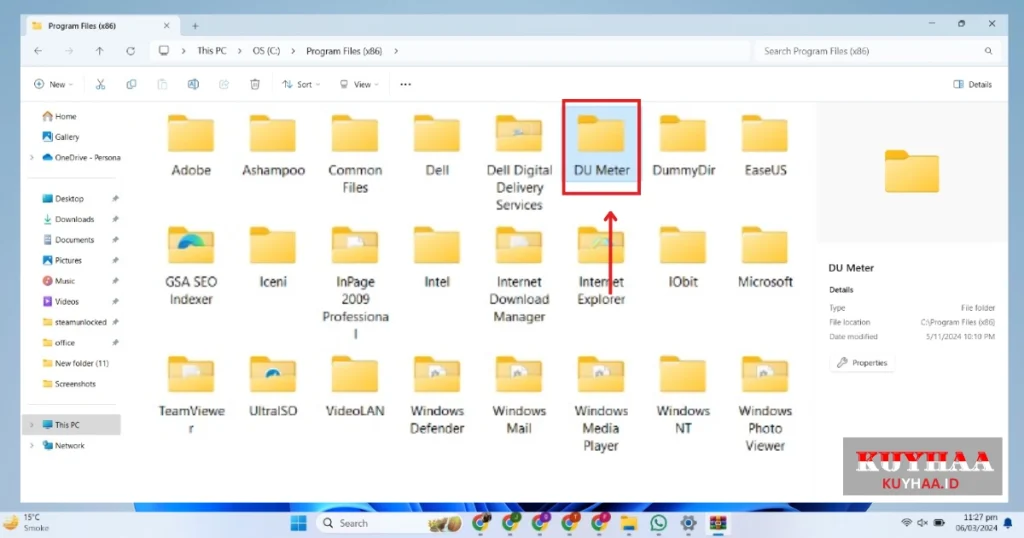Expand the OneDrive tree node
The height and width of the screenshot is (538, 1024).
click(x=31, y=157)
